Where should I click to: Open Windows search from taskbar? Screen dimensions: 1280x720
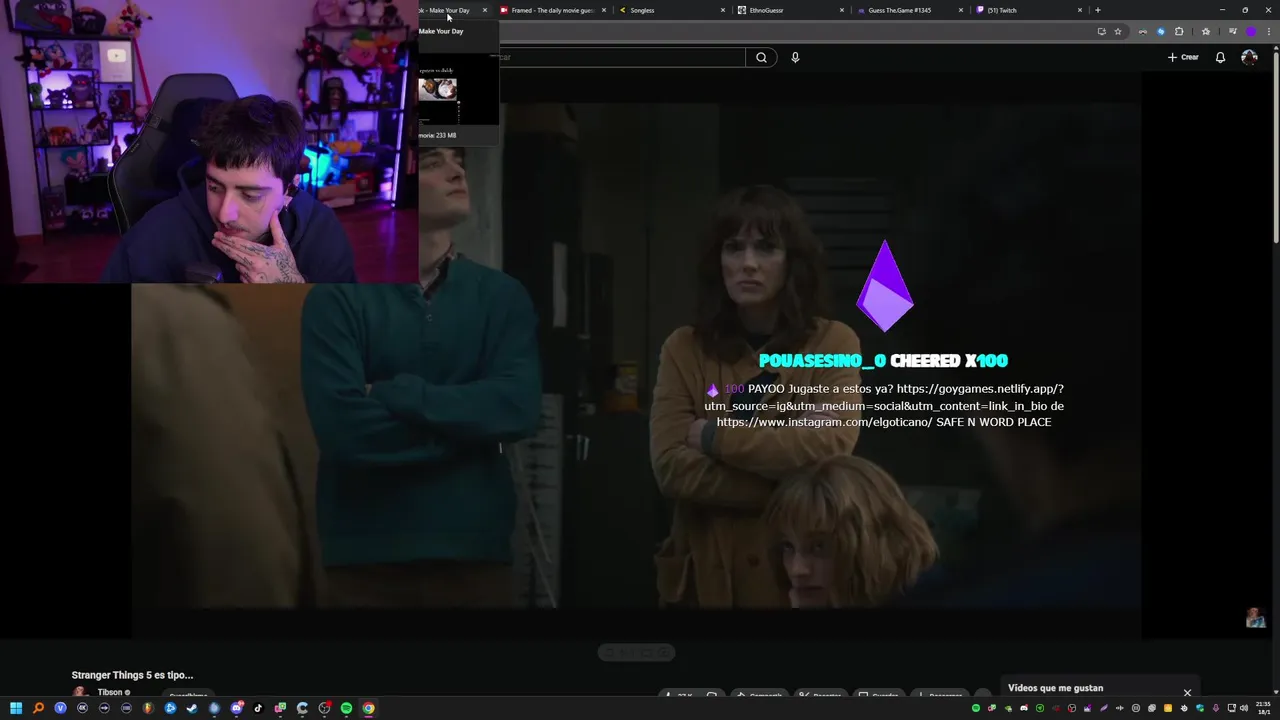[x=38, y=708]
